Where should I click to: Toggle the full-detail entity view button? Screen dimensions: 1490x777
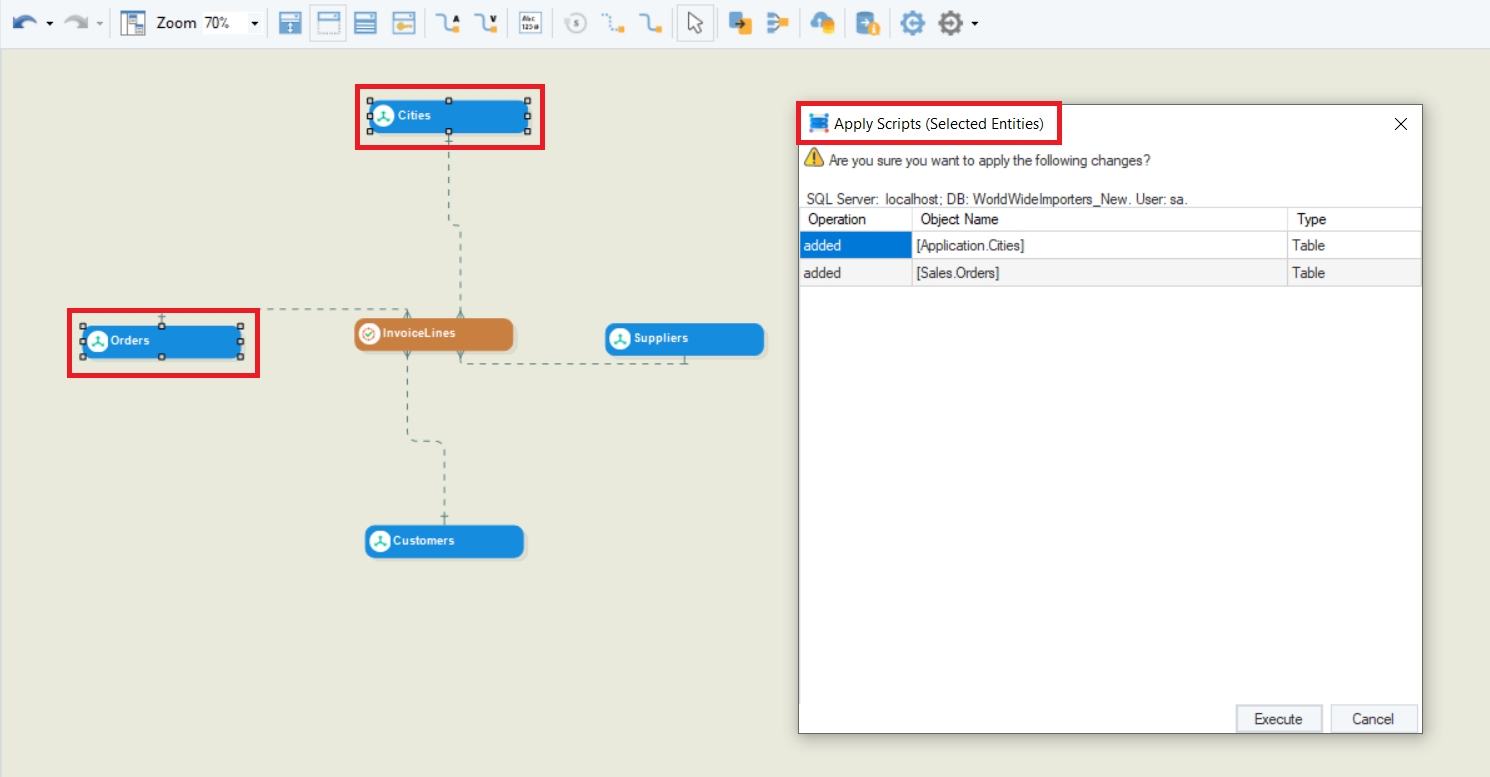(366, 23)
